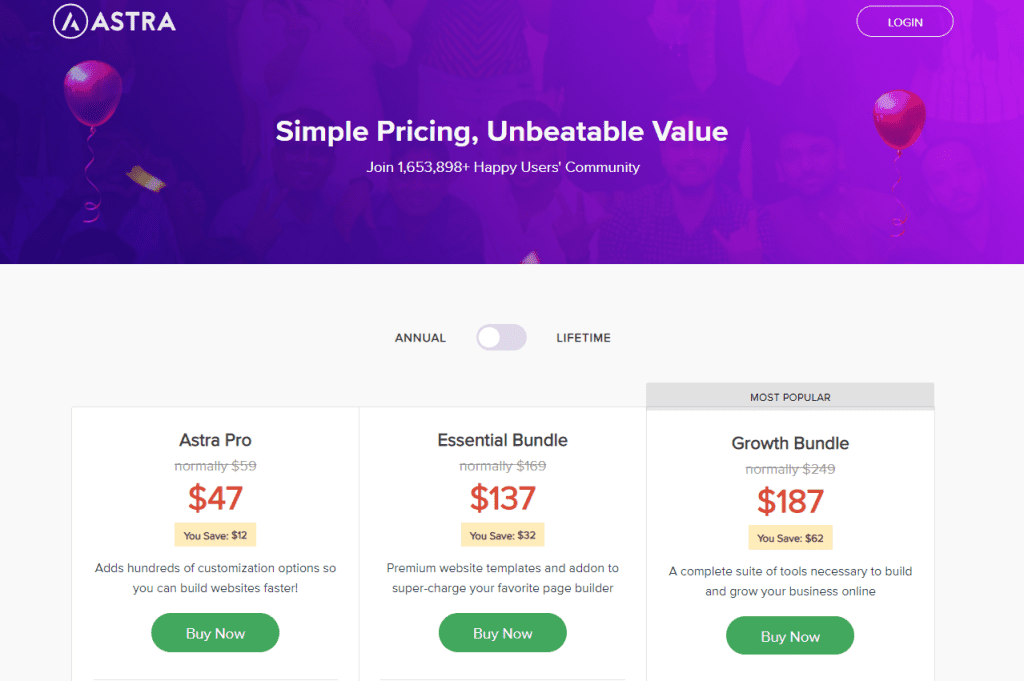This screenshot has height=681, width=1024.
Task: Click the You Save: $32 badge
Action: click(x=503, y=535)
